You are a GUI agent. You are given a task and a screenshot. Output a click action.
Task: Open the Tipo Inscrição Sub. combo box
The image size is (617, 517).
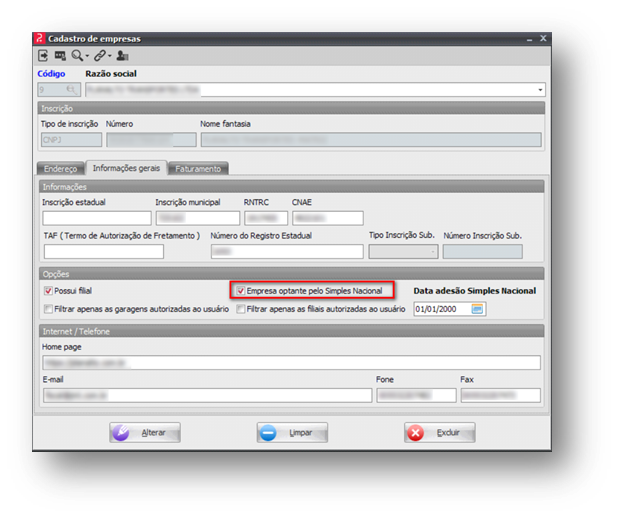coord(403,251)
